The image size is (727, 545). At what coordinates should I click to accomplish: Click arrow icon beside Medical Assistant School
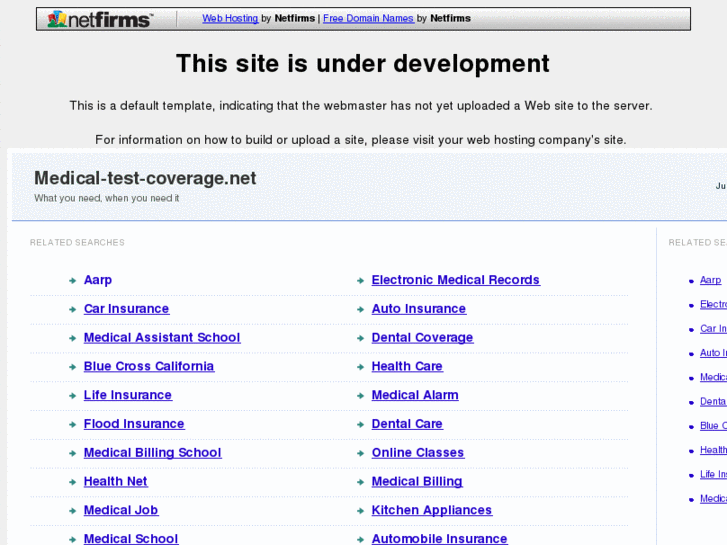(x=72, y=338)
